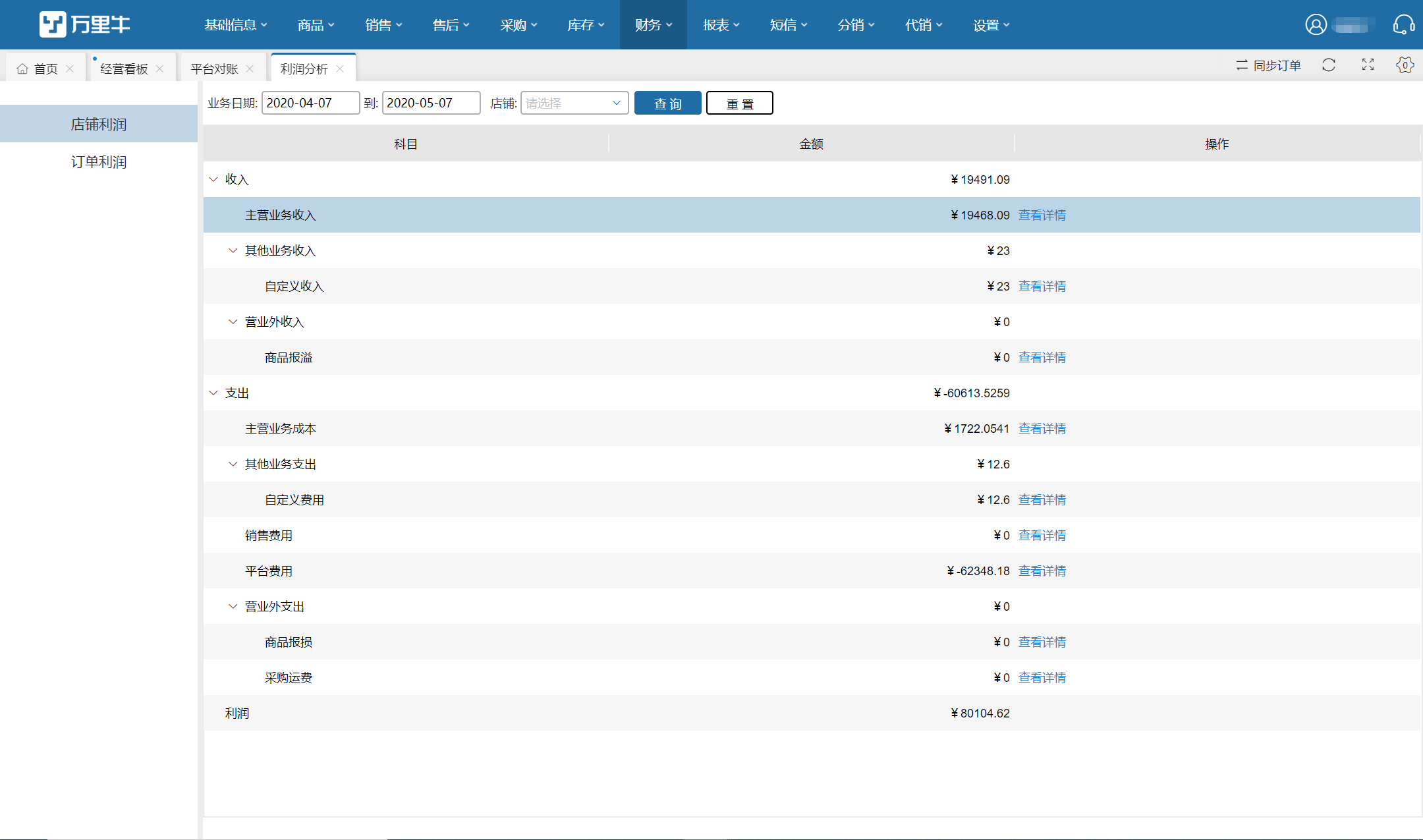The image size is (1423, 840).
Task: View details for 主营业务收入
Action: (x=1042, y=215)
